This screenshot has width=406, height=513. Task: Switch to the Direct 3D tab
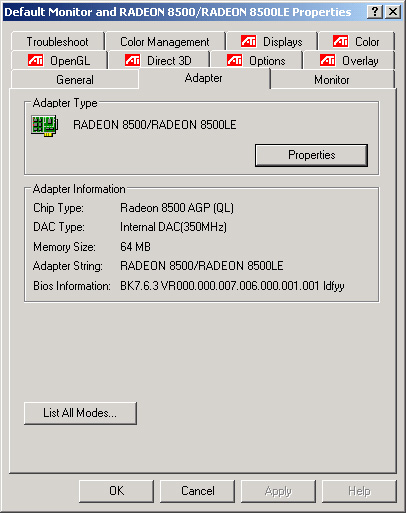[x=159, y=61]
